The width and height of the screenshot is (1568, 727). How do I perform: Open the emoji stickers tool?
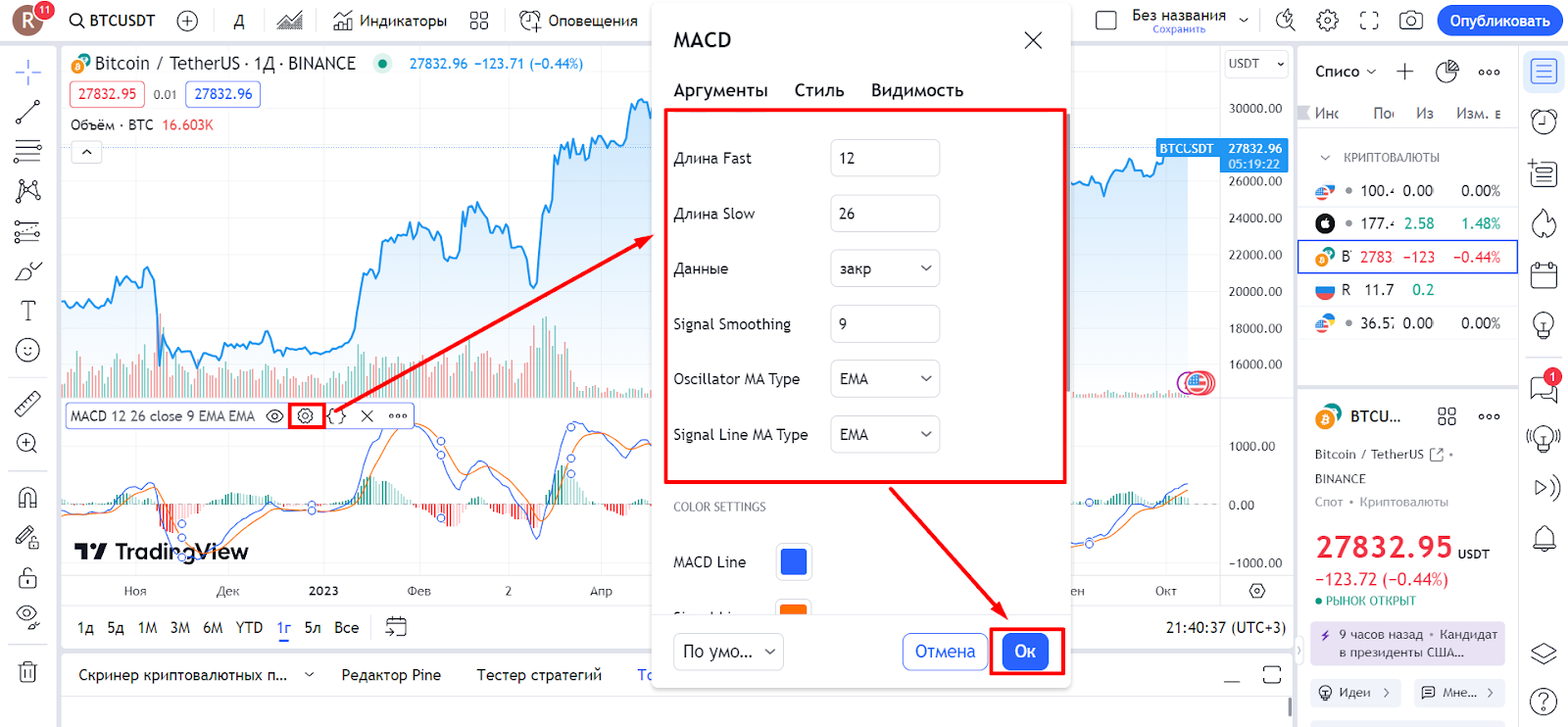click(x=27, y=350)
